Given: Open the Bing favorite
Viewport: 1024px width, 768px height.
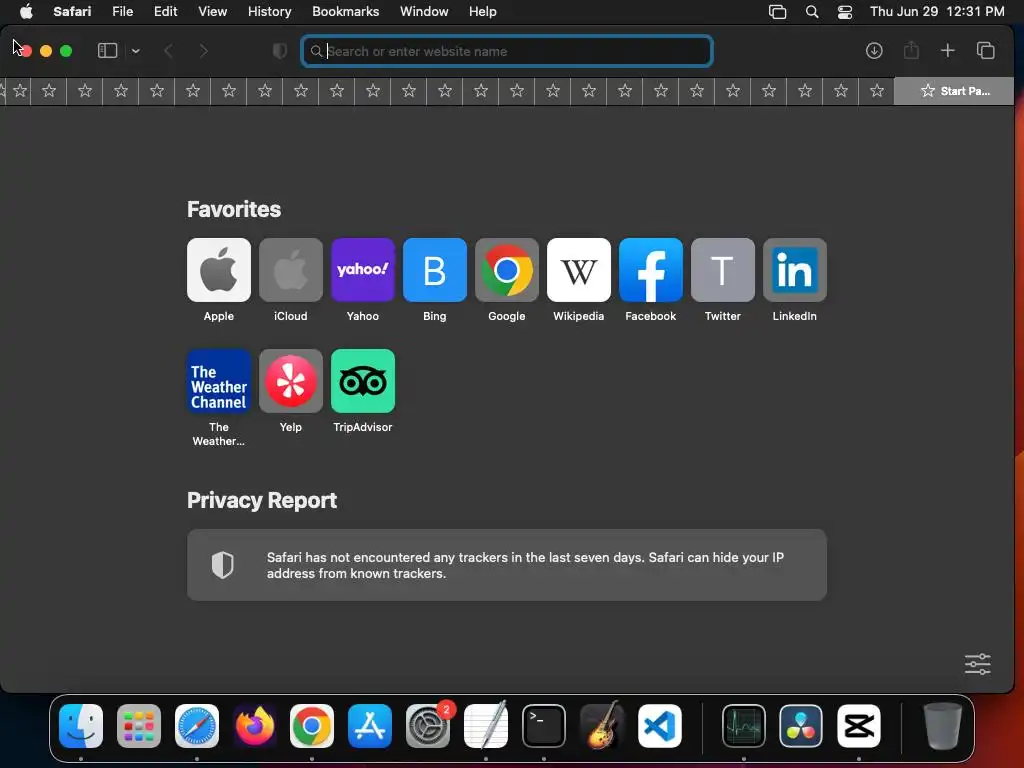Looking at the screenshot, I should tap(435, 270).
